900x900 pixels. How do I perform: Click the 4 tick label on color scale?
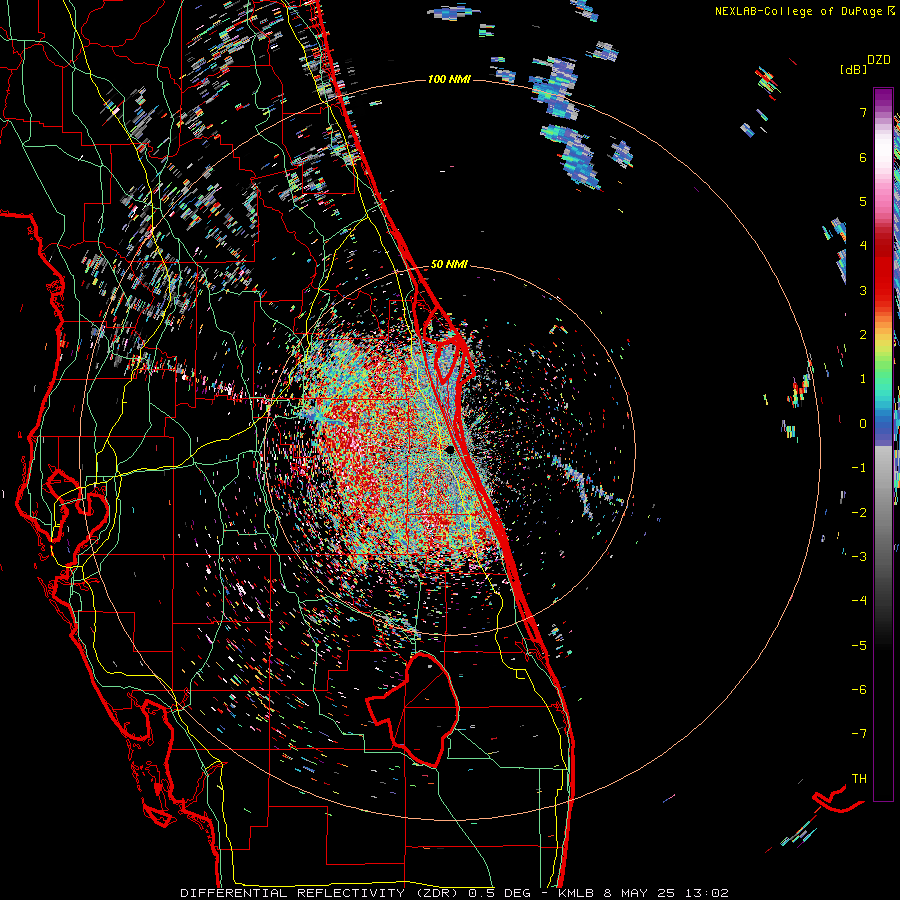tap(863, 246)
